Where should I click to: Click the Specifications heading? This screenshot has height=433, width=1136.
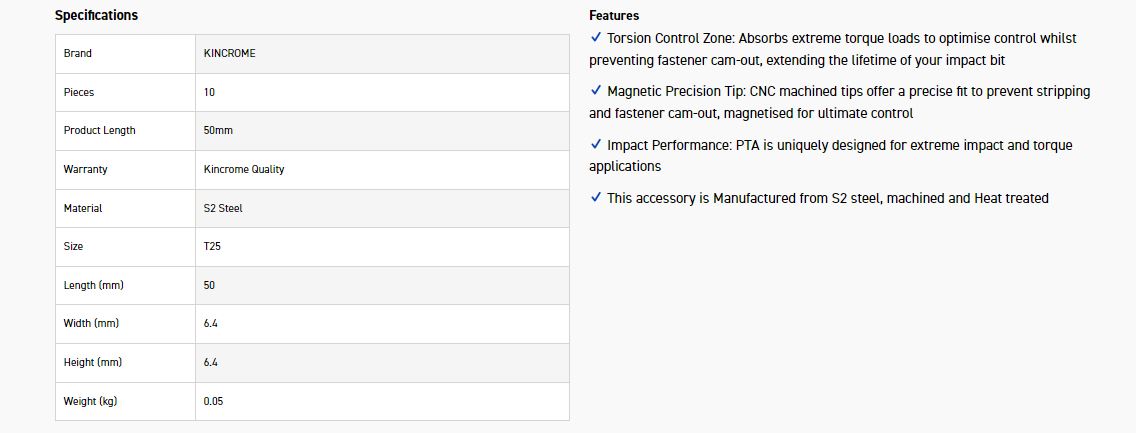tap(96, 15)
